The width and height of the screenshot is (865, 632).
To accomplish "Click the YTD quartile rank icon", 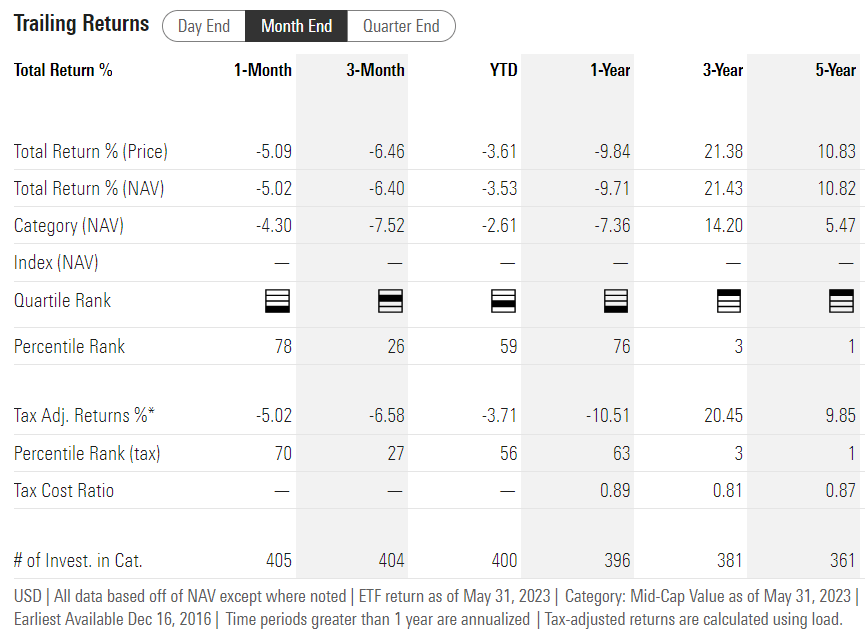I will click(x=503, y=301).
